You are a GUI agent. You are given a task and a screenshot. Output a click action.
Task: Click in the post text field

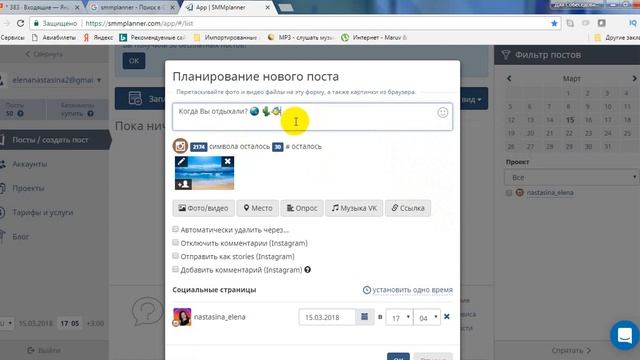tap(313, 117)
